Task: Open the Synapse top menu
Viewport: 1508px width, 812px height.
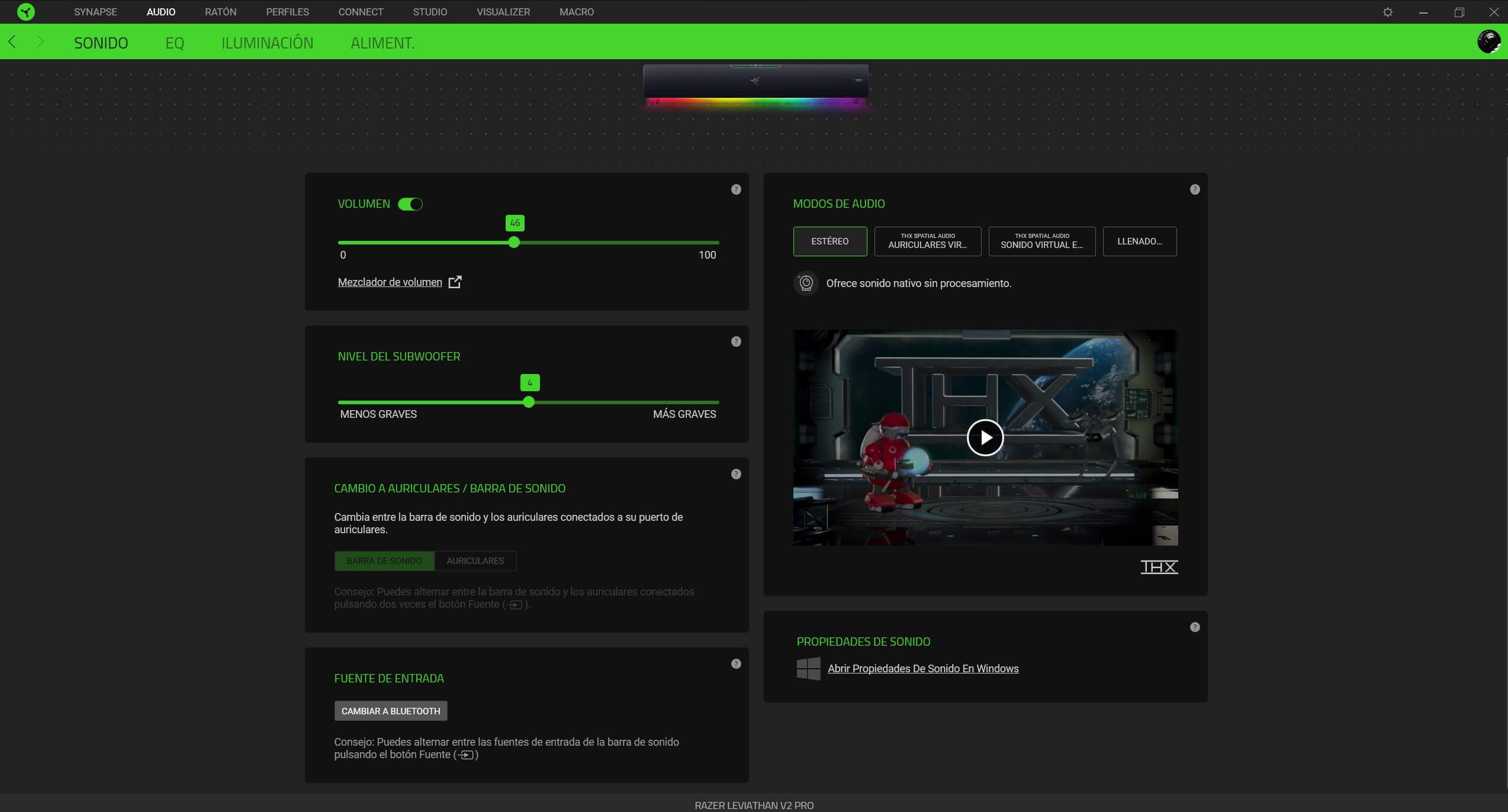Action: 95,12
